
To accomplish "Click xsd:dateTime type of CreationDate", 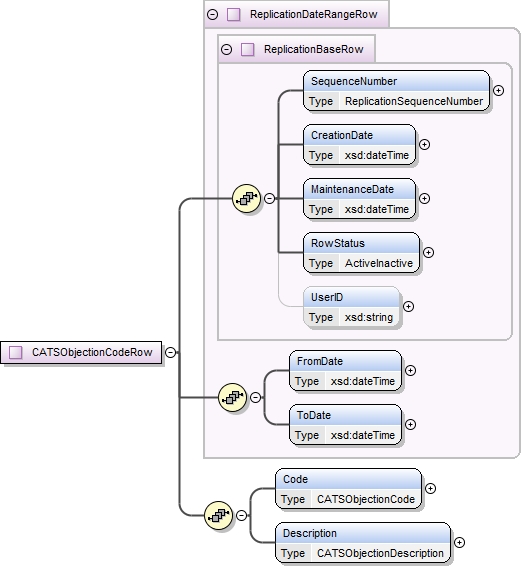I will pyautogui.click(x=376, y=155).
